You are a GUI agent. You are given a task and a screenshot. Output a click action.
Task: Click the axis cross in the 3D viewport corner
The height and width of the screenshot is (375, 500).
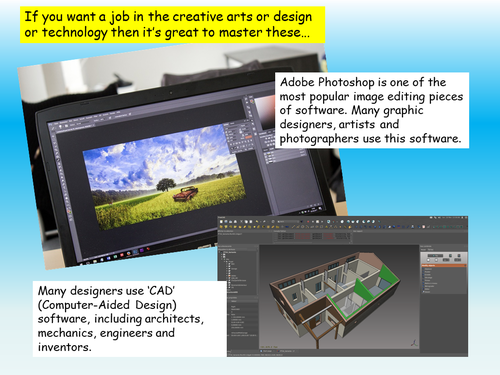pyautogui.click(x=414, y=343)
